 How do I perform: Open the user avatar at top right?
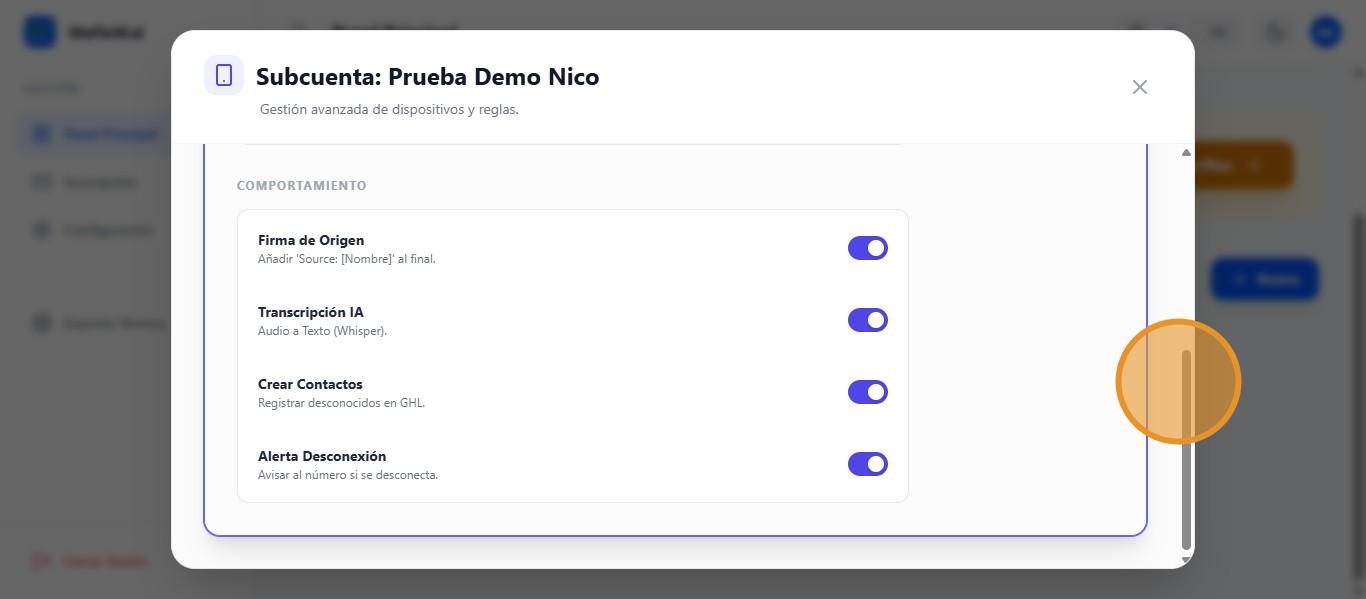coord(1326,32)
